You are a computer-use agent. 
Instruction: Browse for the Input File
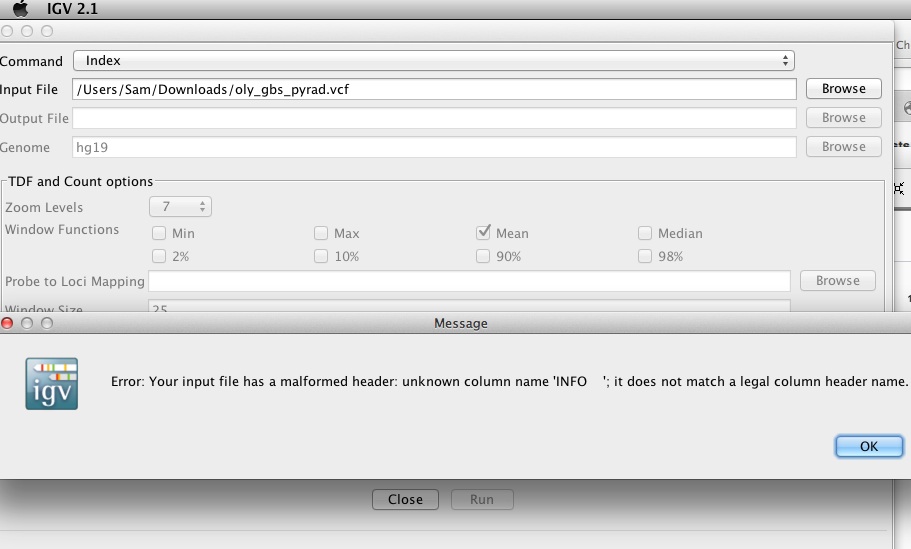[844, 89]
